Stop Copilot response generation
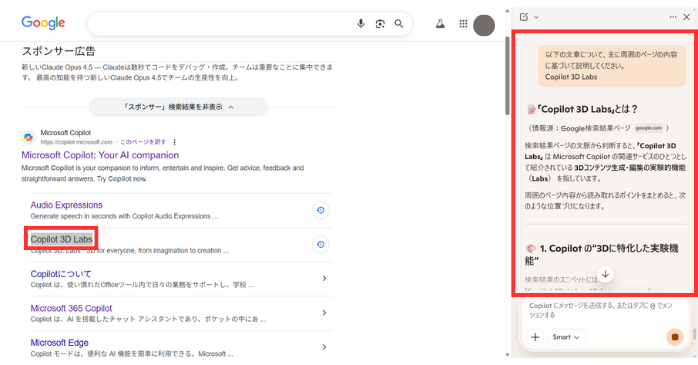This screenshot has height=365, width=698. click(675, 337)
